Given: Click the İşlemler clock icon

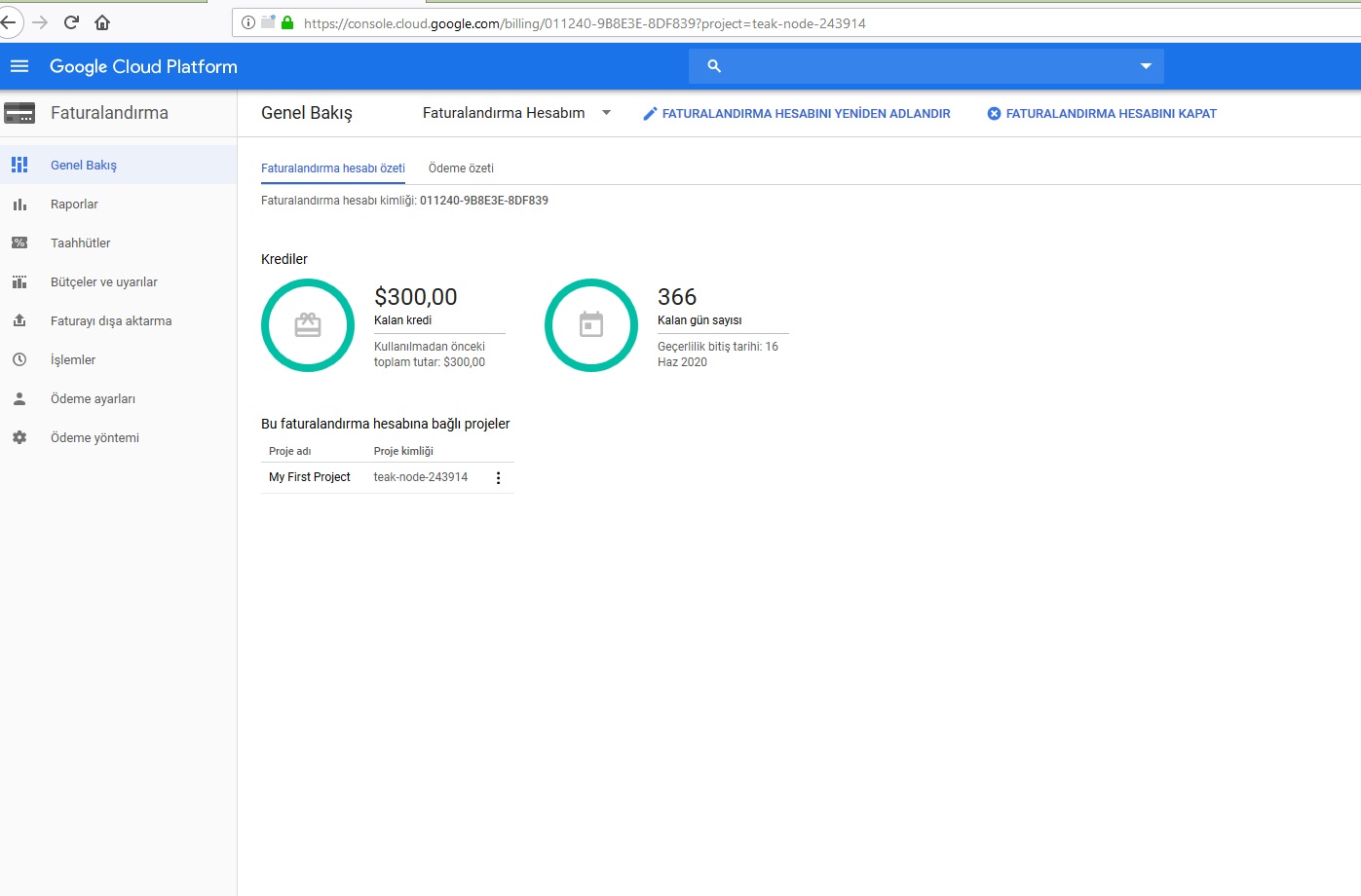Looking at the screenshot, I should (19, 359).
